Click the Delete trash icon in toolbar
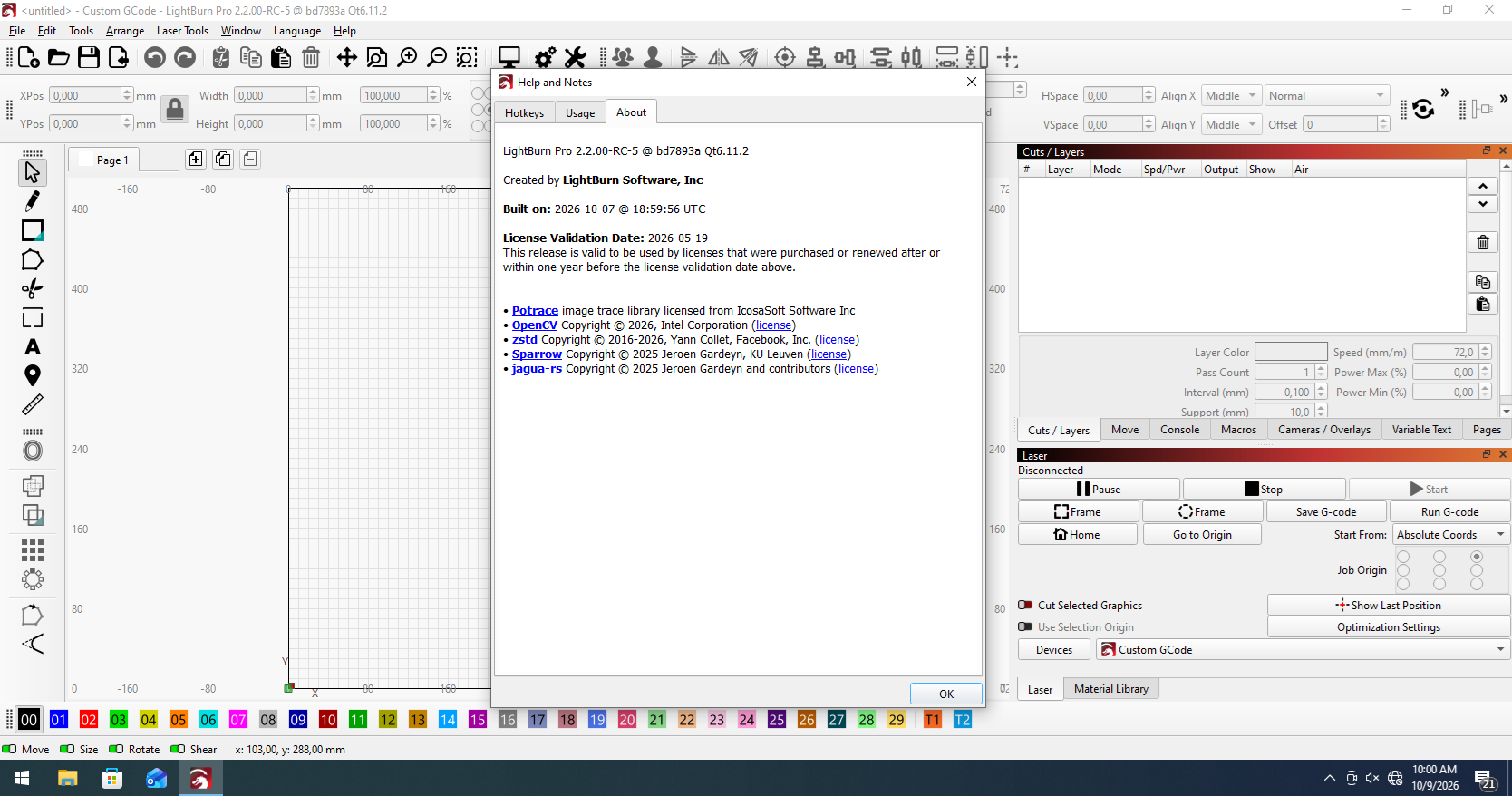The height and width of the screenshot is (796, 1512). point(311,58)
